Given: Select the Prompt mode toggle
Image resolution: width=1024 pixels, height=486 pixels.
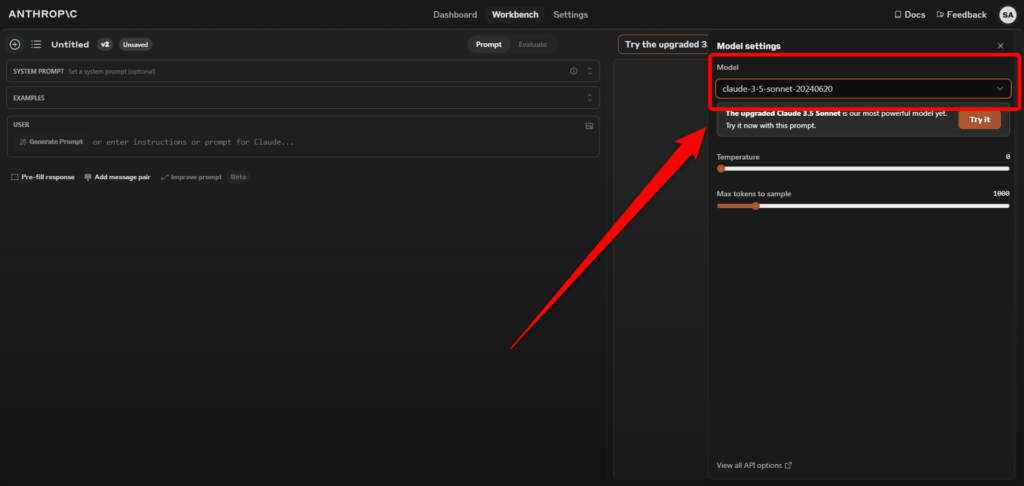Looking at the screenshot, I should pyautogui.click(x=489, y=45).
